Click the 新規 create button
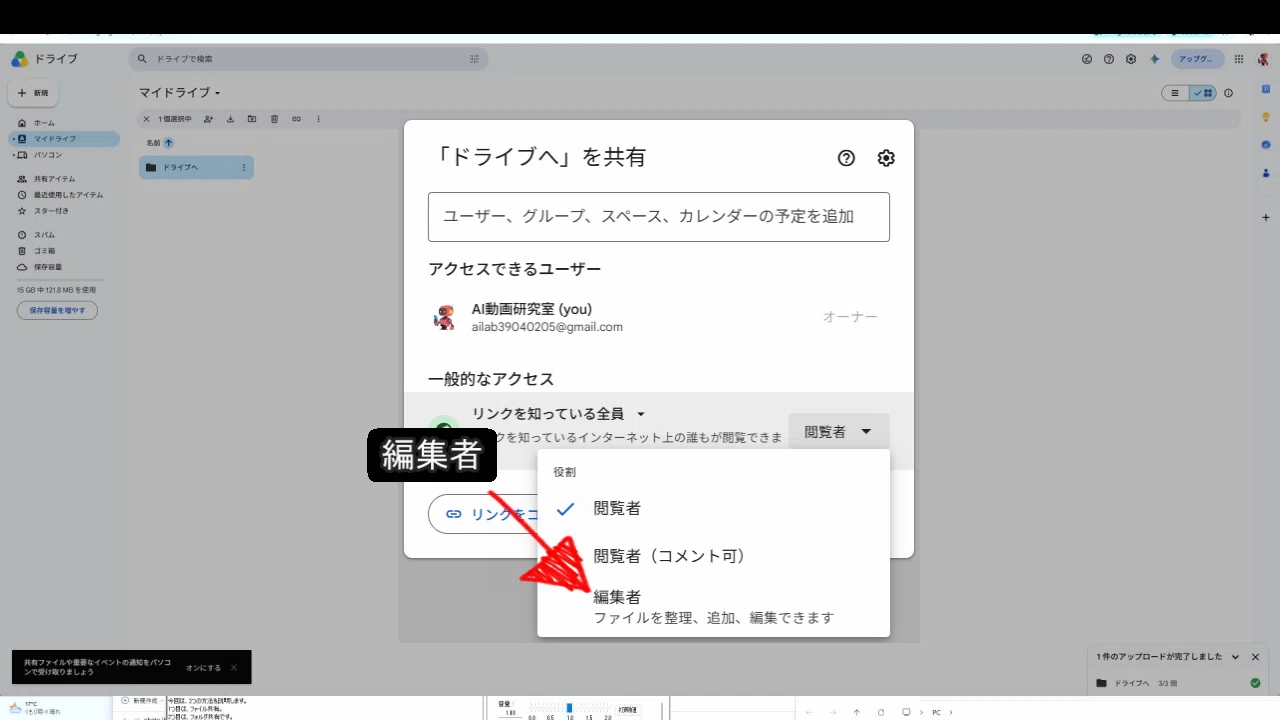 click(33, 93)
